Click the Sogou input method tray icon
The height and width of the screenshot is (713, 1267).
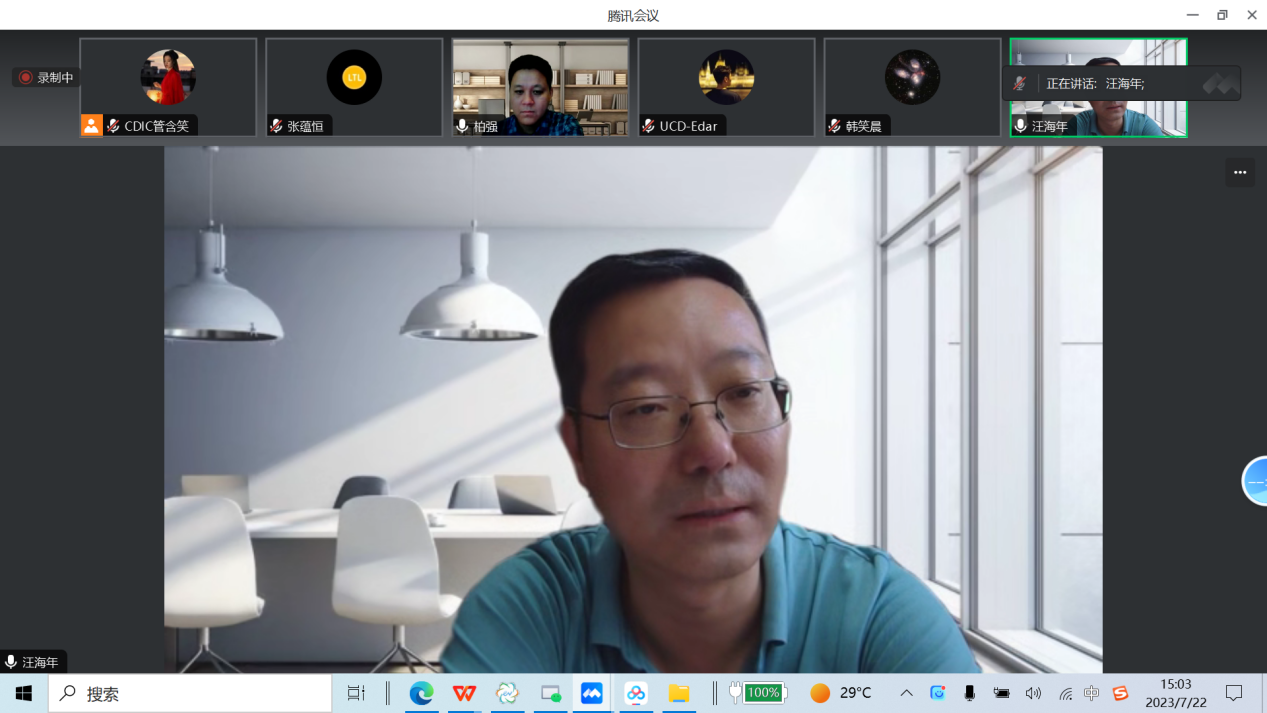(x=1120, y=693)
